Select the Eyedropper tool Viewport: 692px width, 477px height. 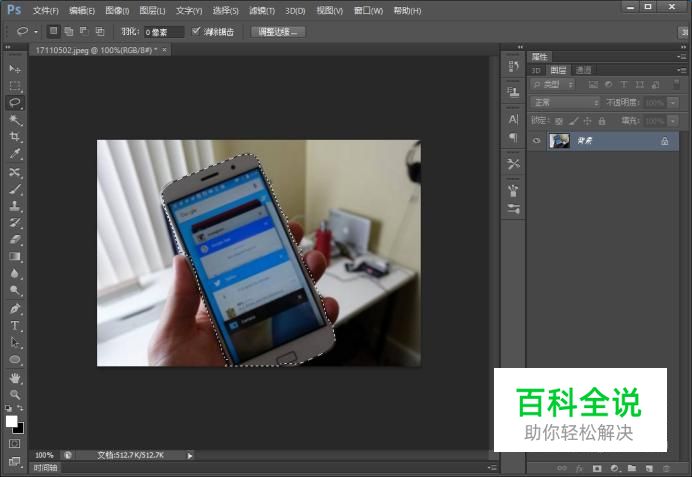(x=15, y=154)
